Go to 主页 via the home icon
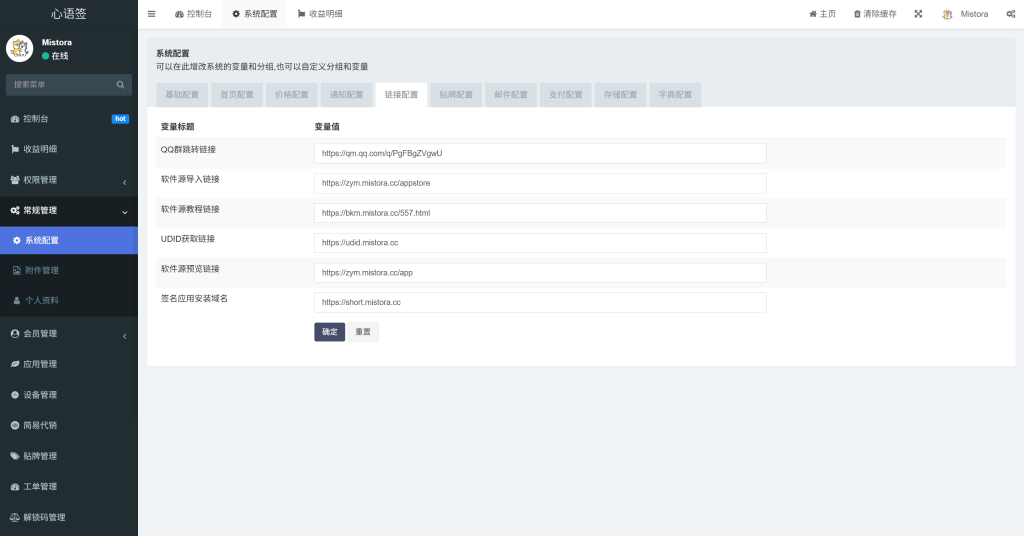This screenshot has width=1024, height=536. pos(813,14)
